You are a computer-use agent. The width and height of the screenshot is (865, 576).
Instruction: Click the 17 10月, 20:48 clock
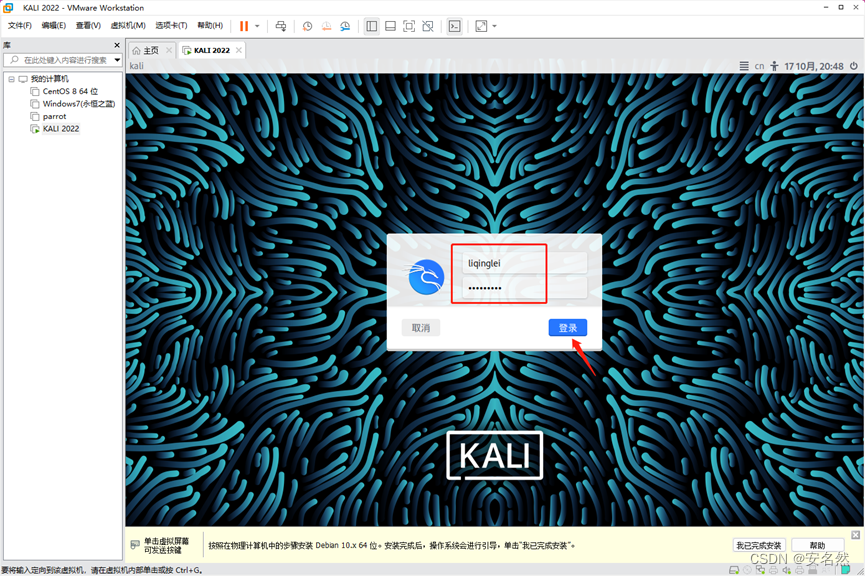(x=814, y=66)
